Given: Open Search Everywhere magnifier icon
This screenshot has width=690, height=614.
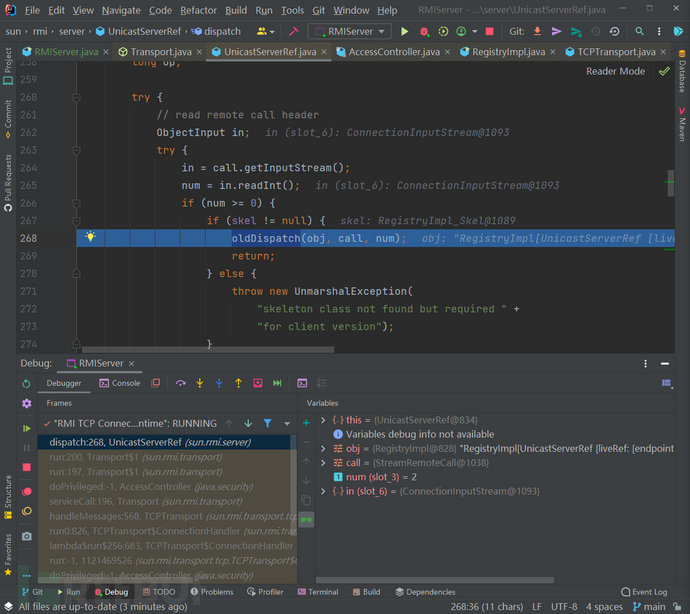Looking at the screenshot, I should [639, 31].
